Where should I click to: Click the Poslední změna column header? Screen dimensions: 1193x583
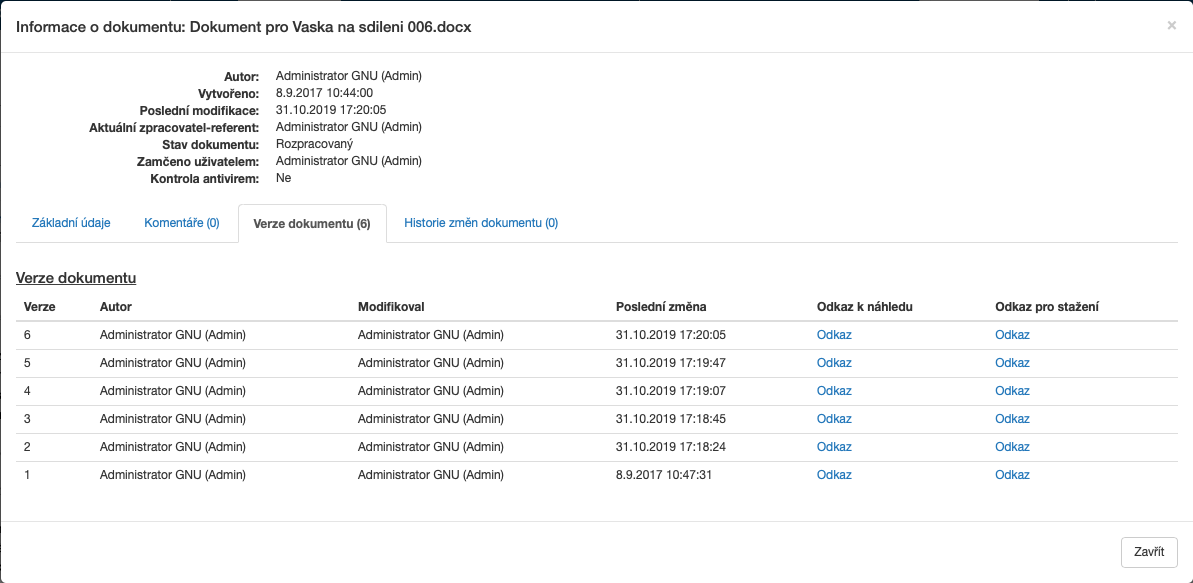point(661,307)
